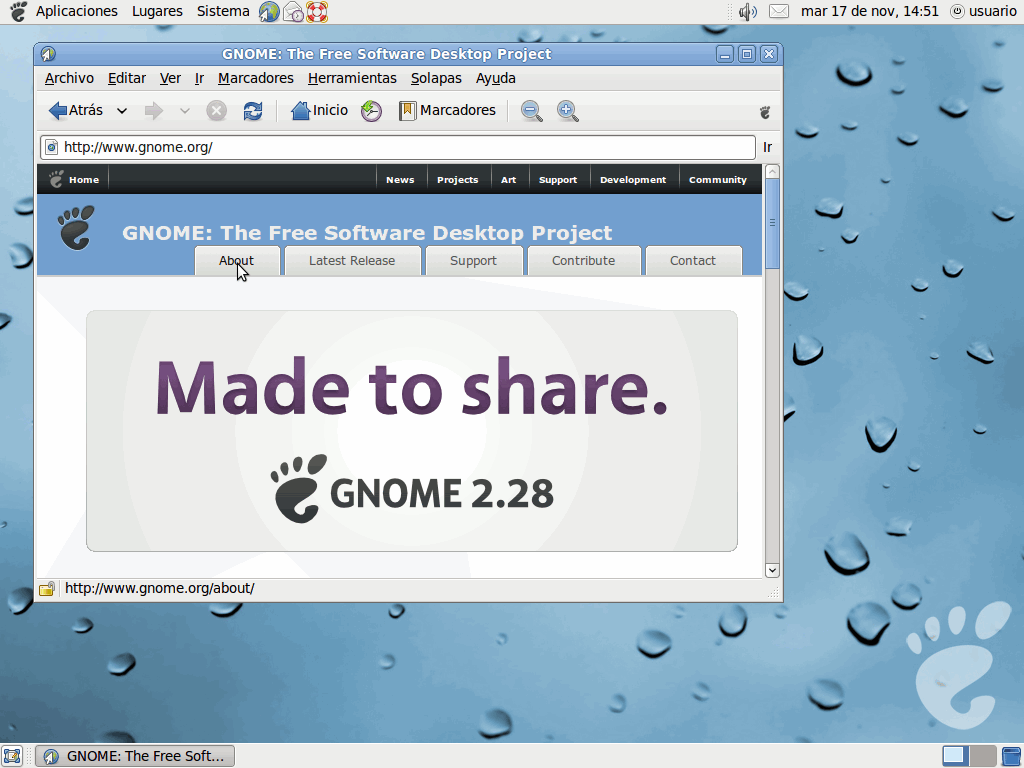The image size is (1024, 768).
Task: Zoom in with the plus magnifier
Action: pyautogui.click(x=568, y=110)
